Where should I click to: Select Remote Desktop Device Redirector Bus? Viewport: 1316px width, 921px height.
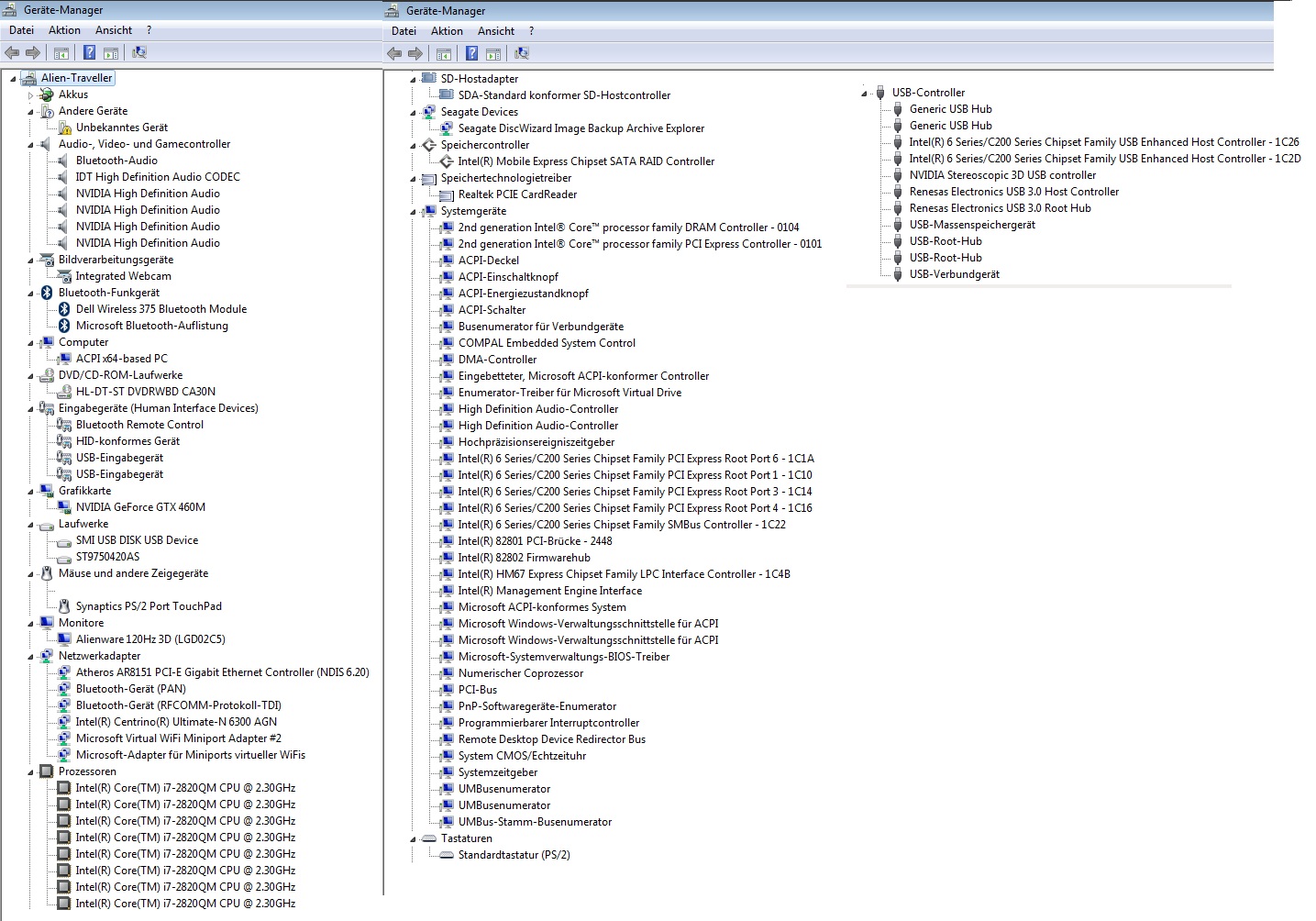552,739
